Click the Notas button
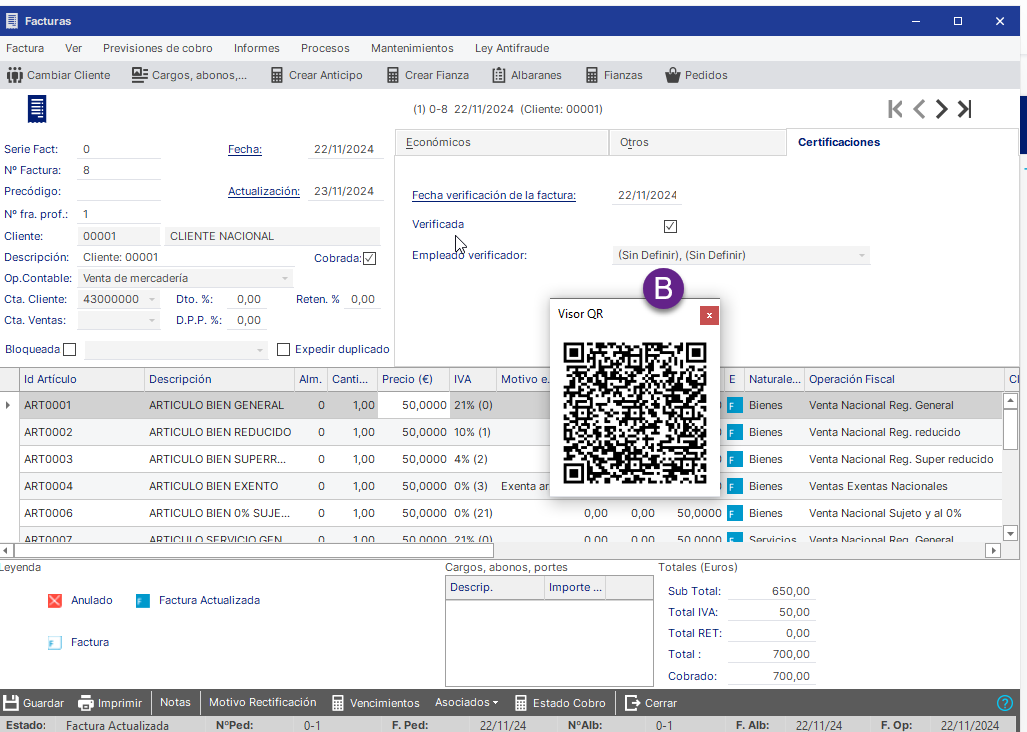This screenshot has width=1027, height=732. pyautogui.click(x=176, y=703)
